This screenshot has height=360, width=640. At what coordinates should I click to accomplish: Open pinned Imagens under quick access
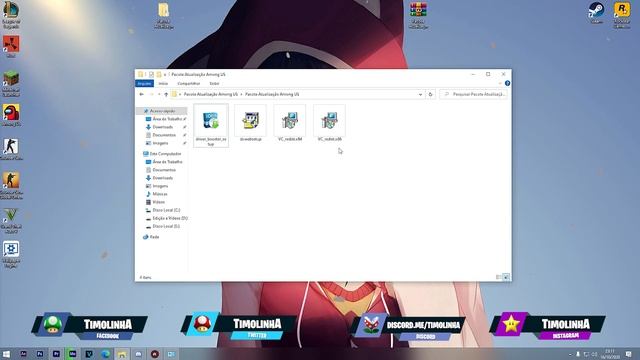(x=160, y=143)
